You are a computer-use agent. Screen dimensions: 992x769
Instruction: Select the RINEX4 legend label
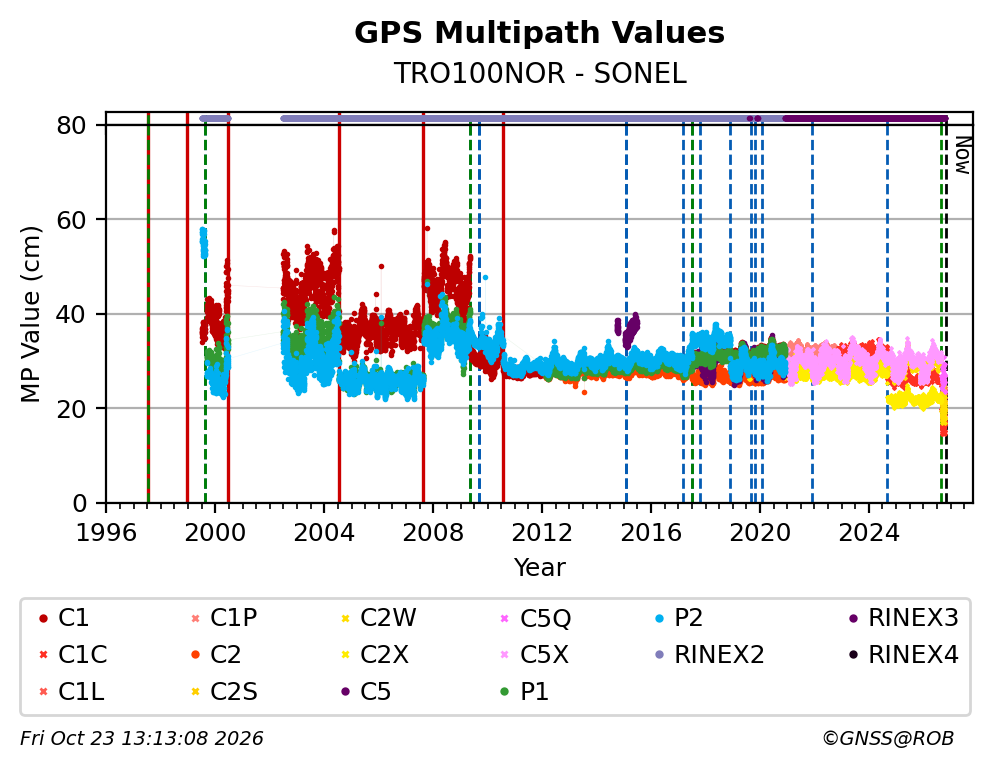pyautogui.click(x=914, y=655)
